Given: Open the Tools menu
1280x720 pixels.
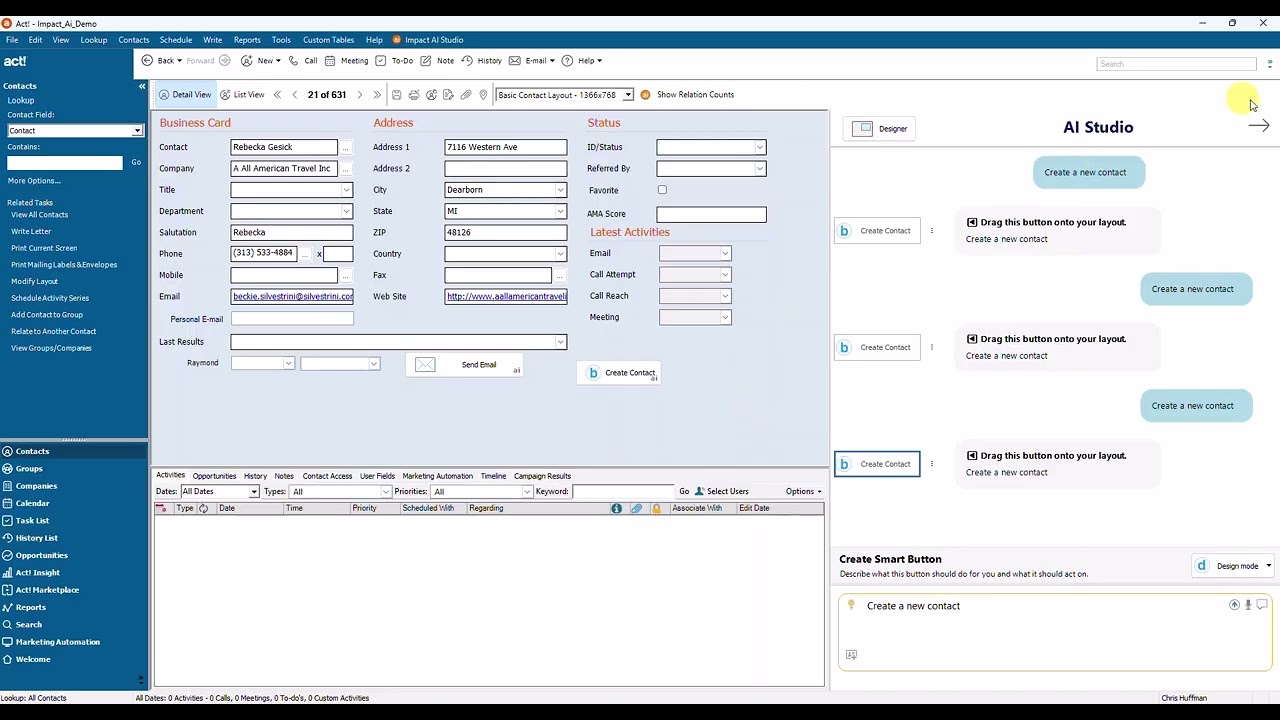Looking at the screenshot, I should coord(281,40).
